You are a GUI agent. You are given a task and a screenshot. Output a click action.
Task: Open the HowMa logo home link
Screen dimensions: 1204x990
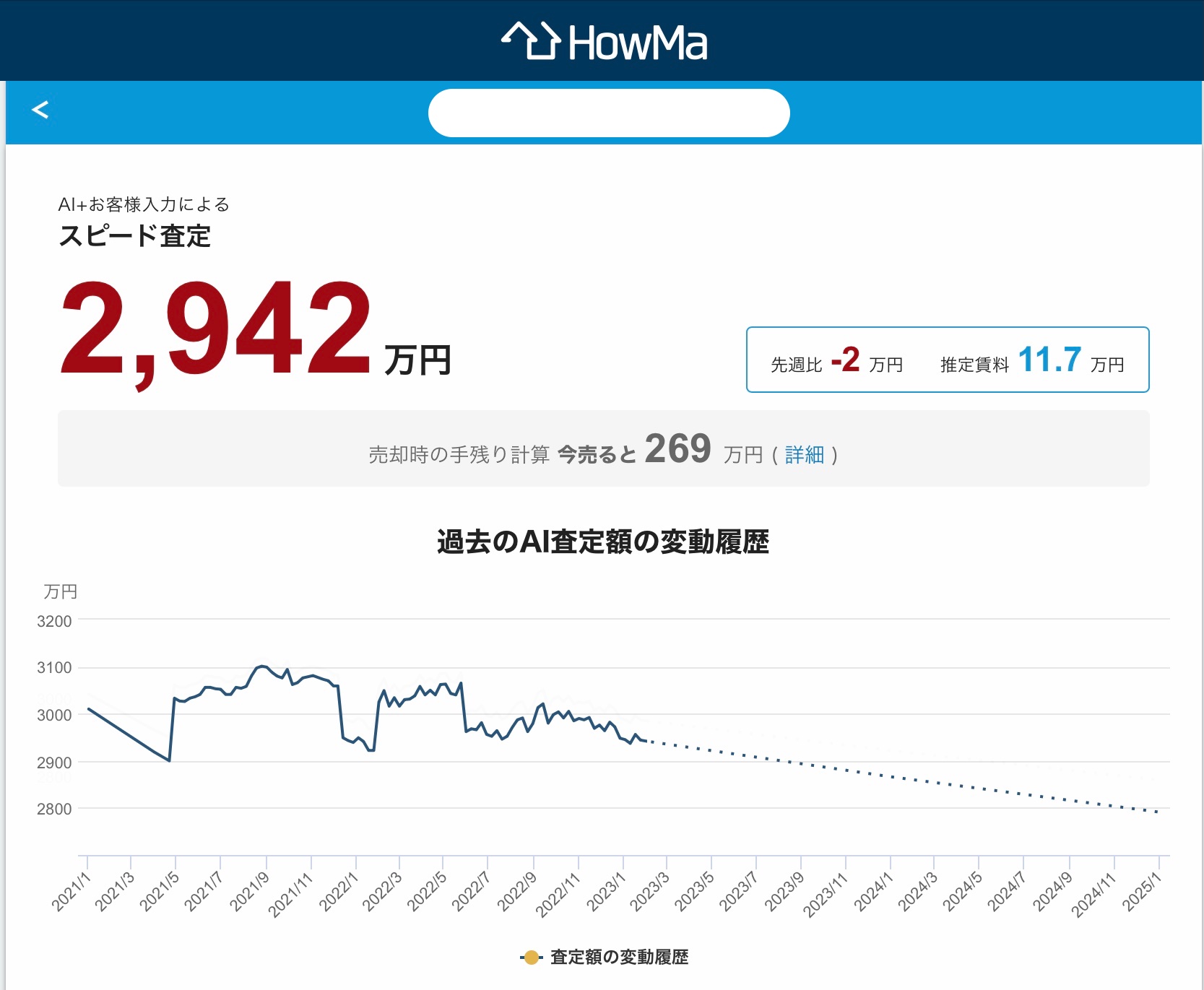point(604,41)
